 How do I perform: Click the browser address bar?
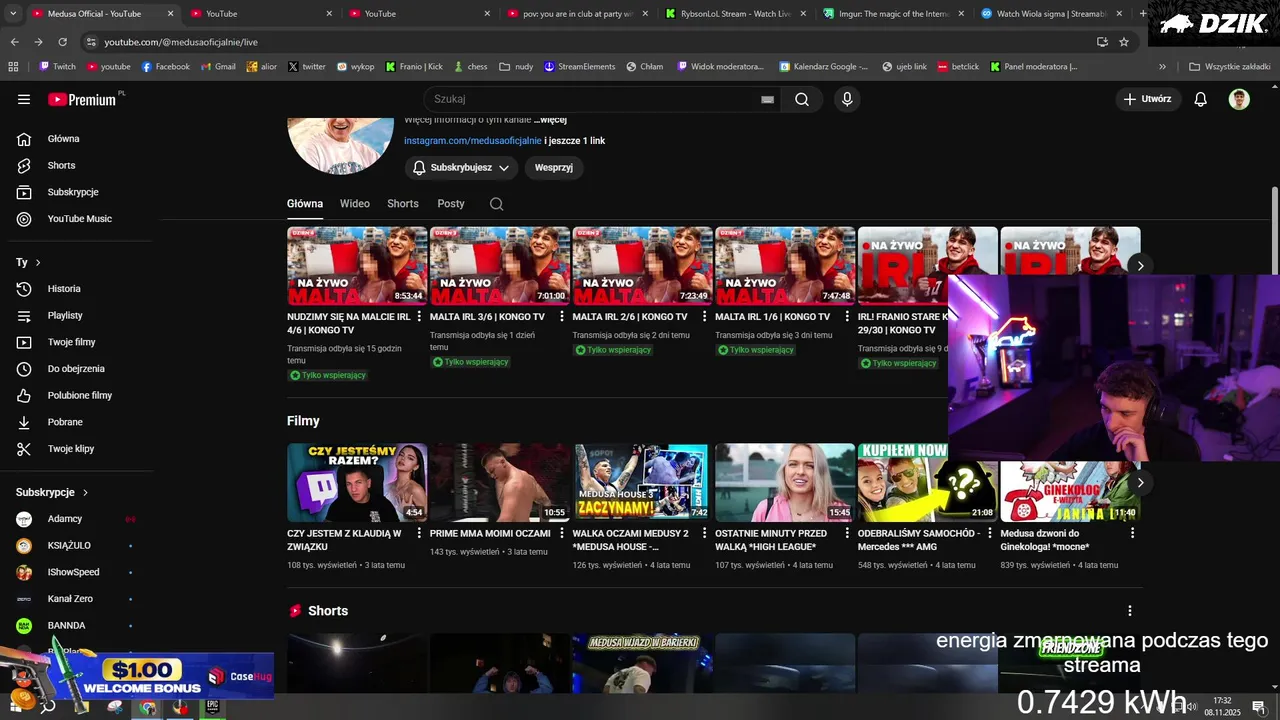tap(590, 42)
